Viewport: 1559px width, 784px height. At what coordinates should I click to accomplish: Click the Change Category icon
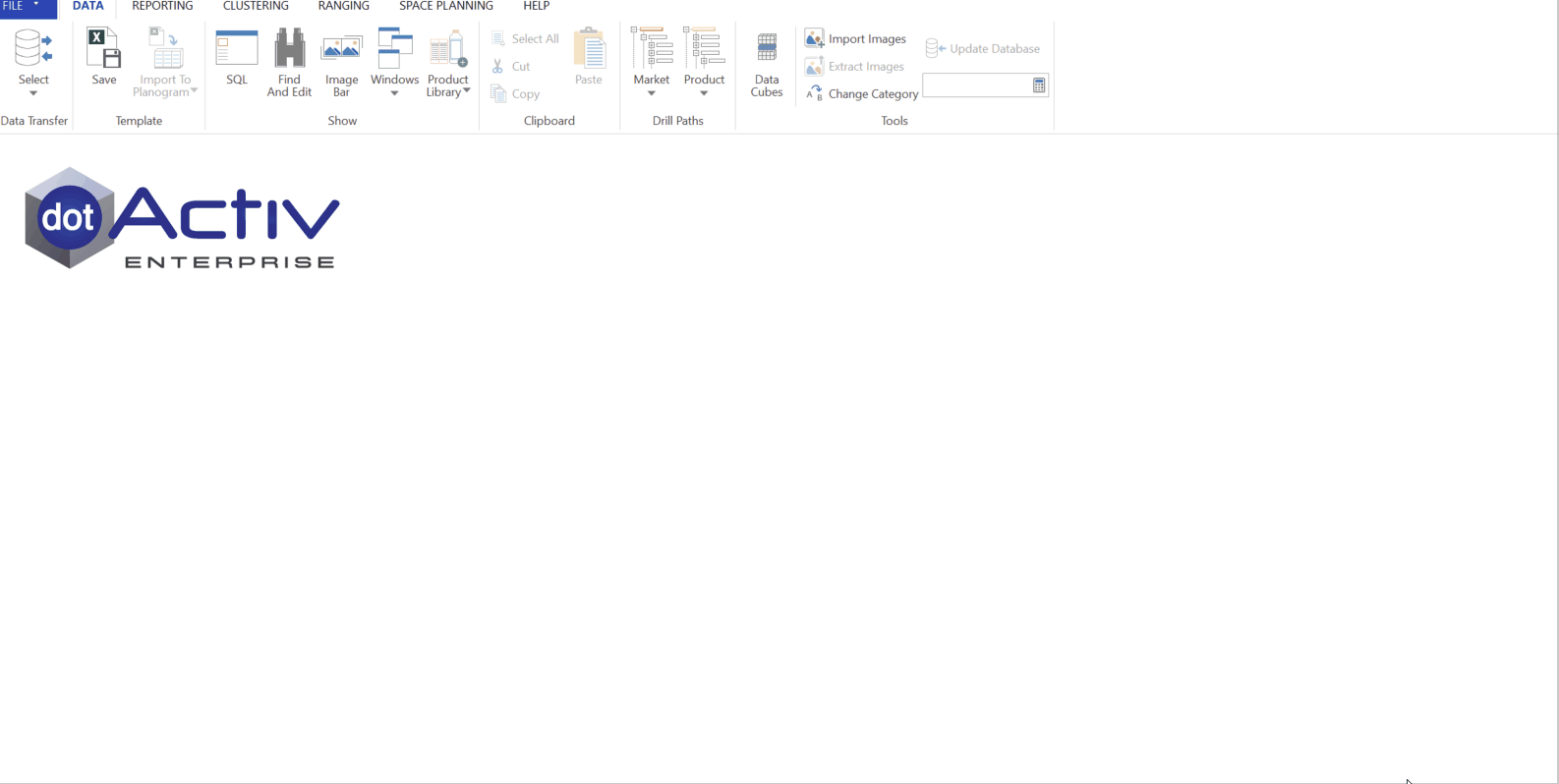click(814, 93)
